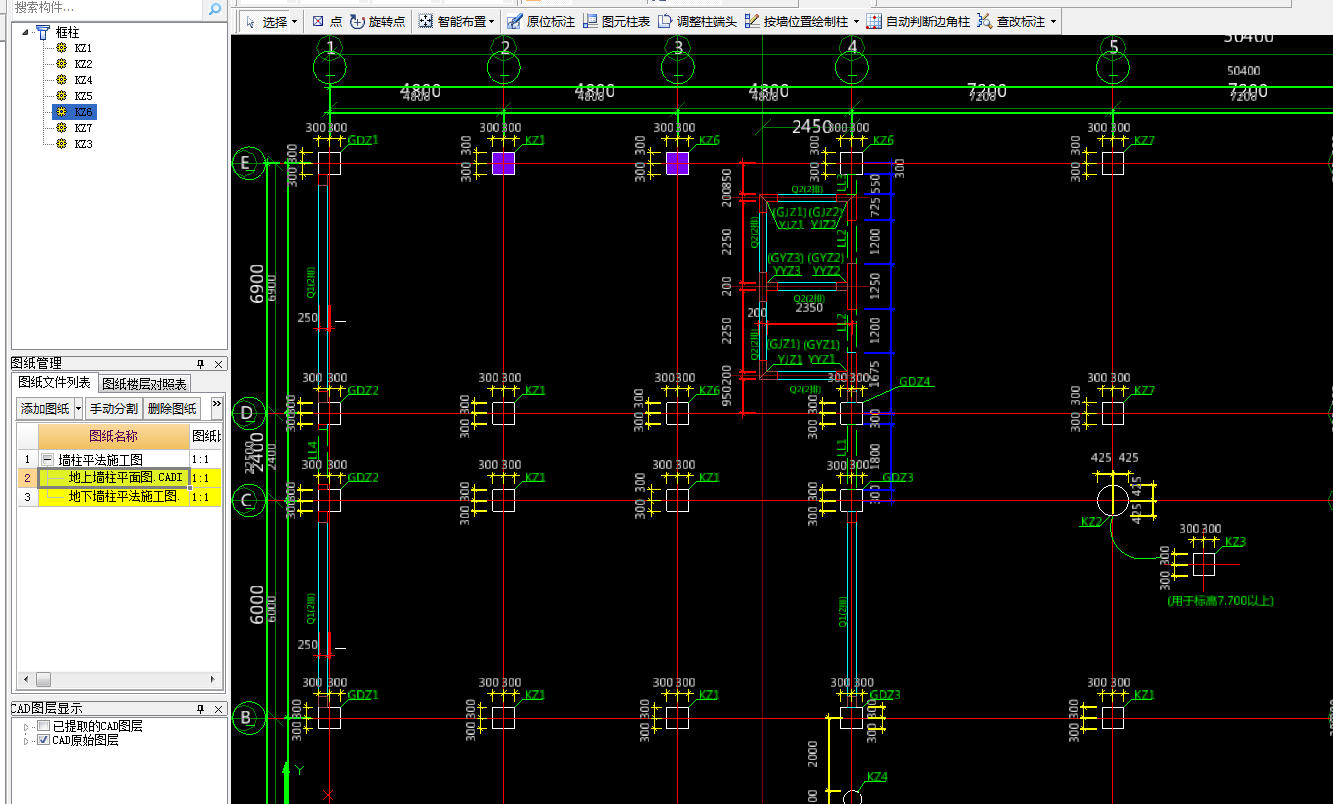This screenshot has height=804, width=1333.
Task: Select KZ4 in the component tree
Action: (x=83, y=80)
